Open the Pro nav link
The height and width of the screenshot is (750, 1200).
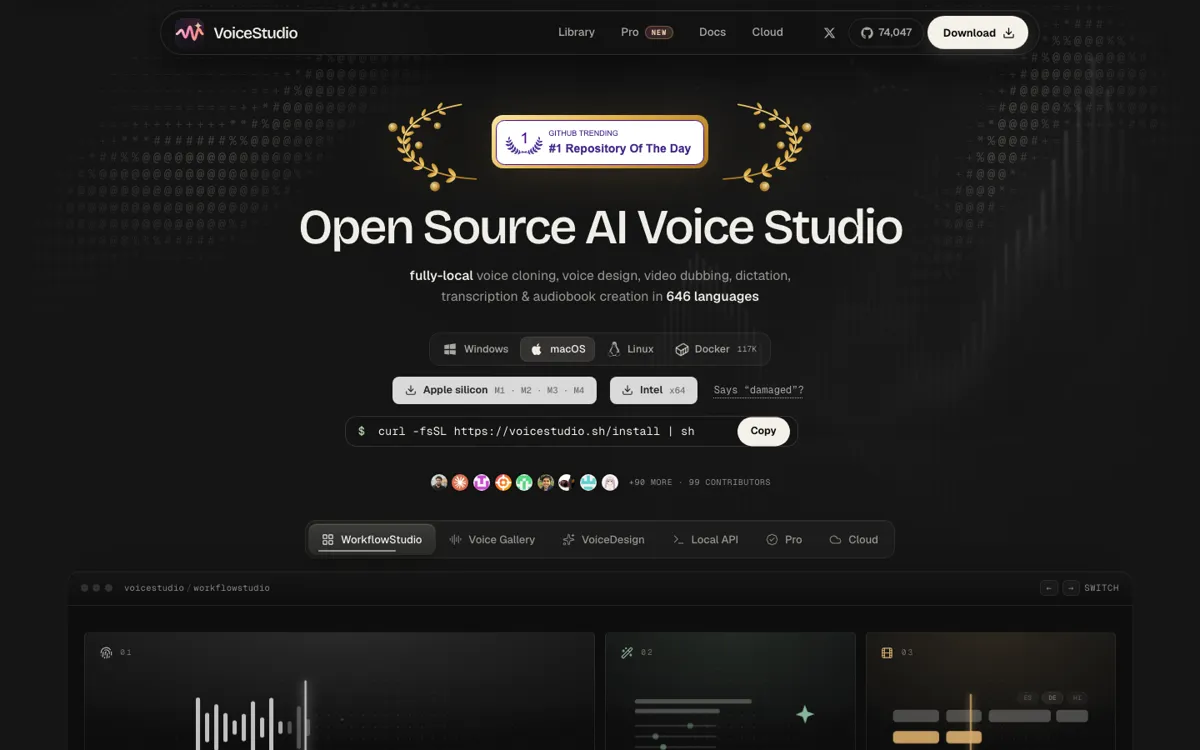pos(629,32)
